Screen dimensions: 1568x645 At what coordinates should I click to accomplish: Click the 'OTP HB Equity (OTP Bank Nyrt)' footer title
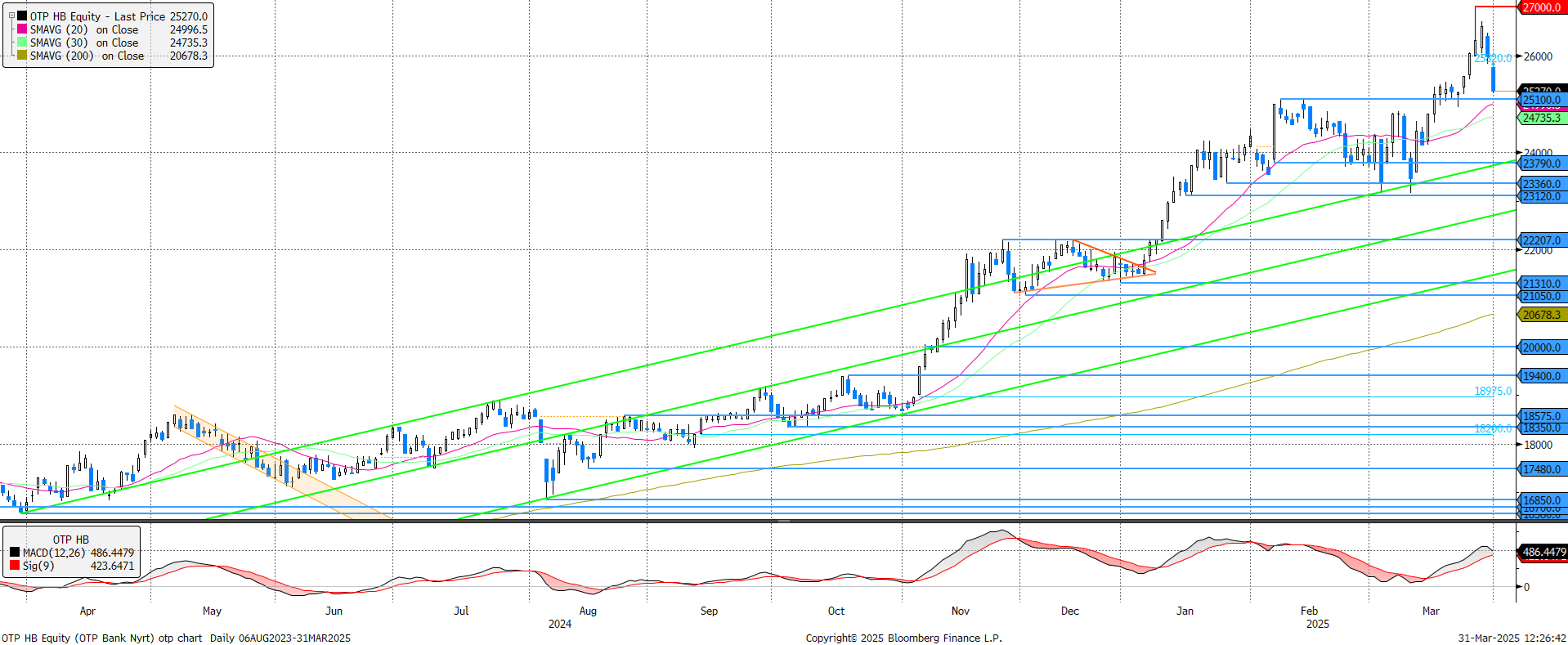click(x=78, y=638)
